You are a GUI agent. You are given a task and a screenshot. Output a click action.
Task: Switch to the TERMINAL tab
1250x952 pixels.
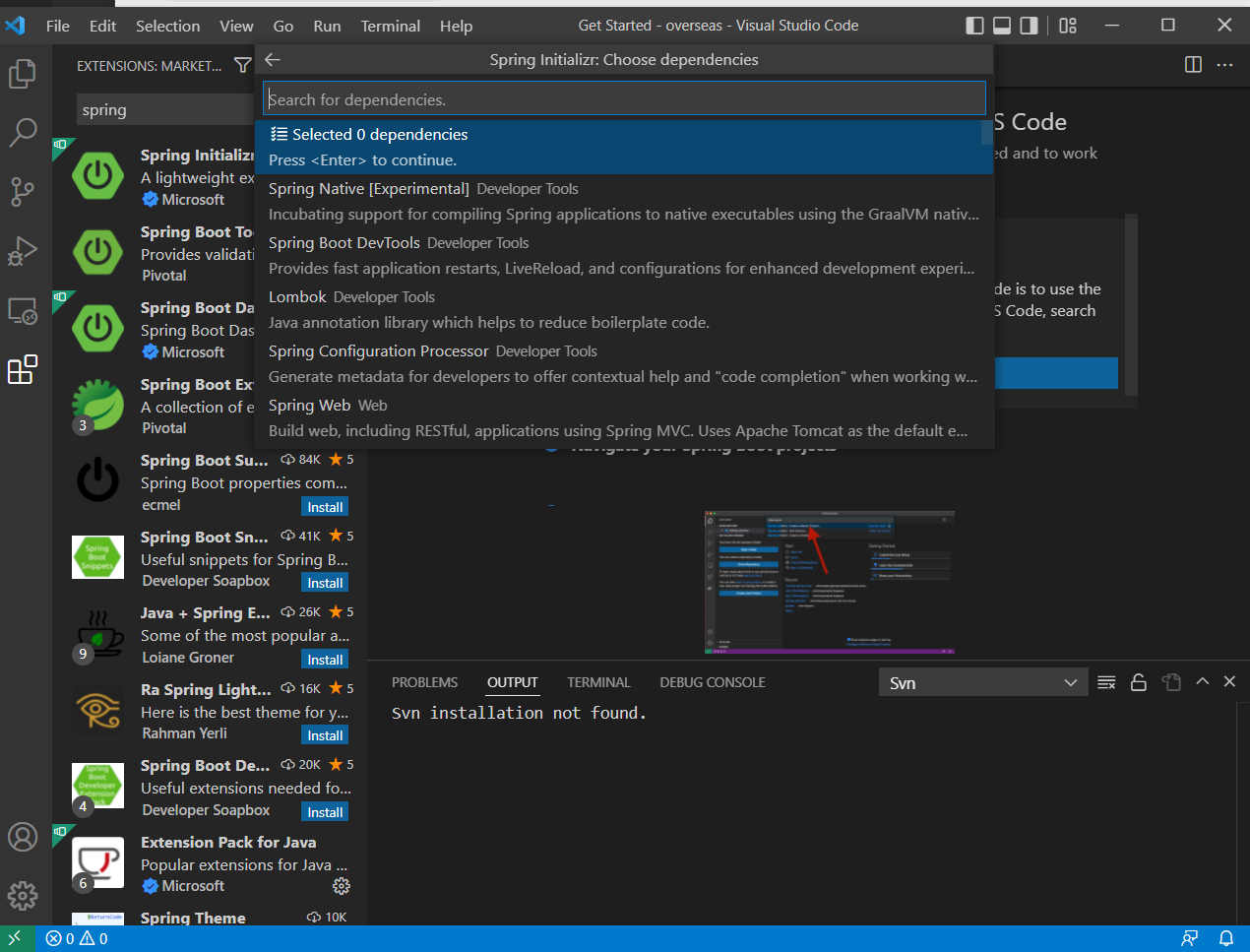point(598,682)
